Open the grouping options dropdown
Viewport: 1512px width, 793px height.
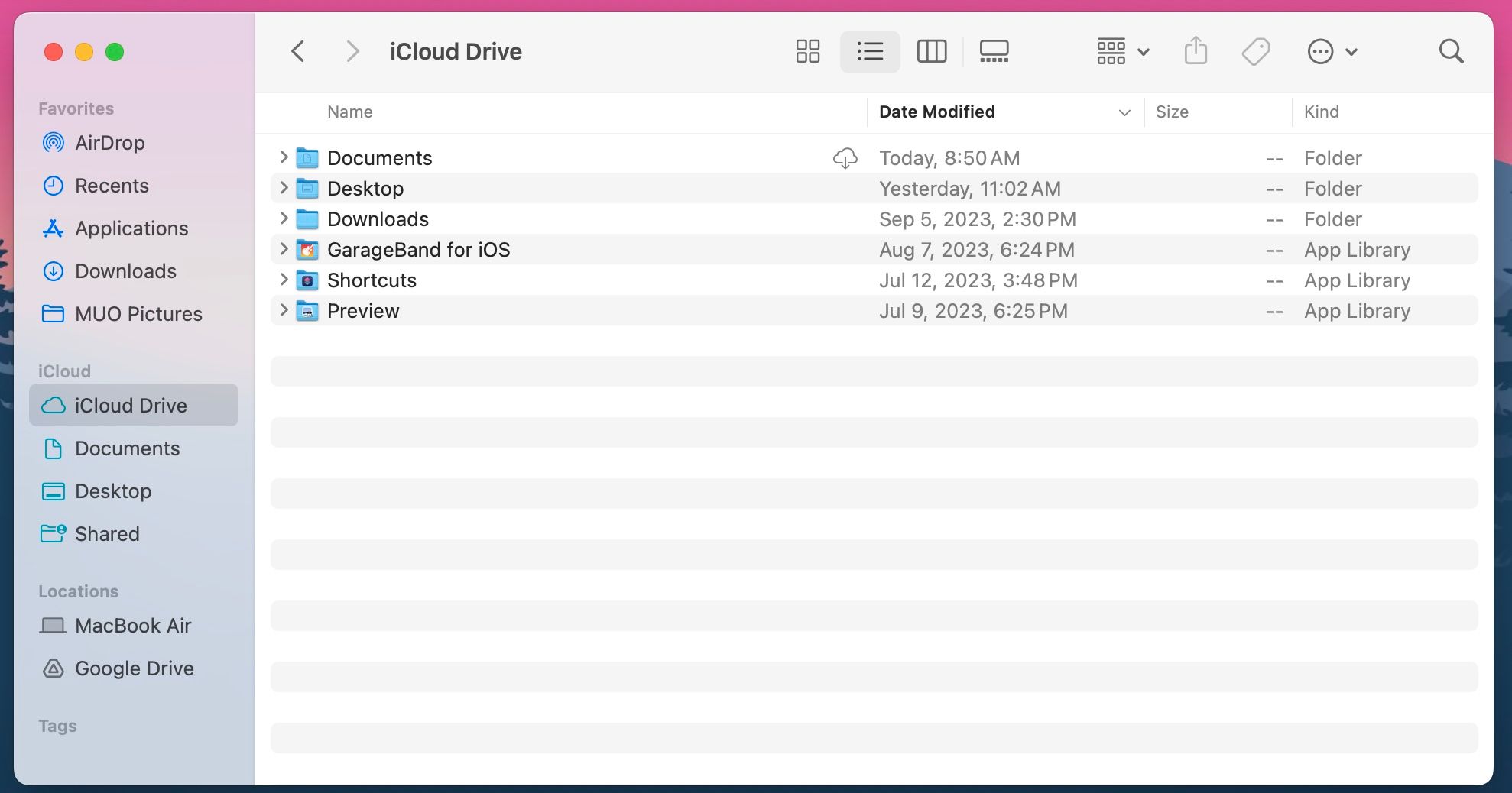click(x=1121, y=51)
